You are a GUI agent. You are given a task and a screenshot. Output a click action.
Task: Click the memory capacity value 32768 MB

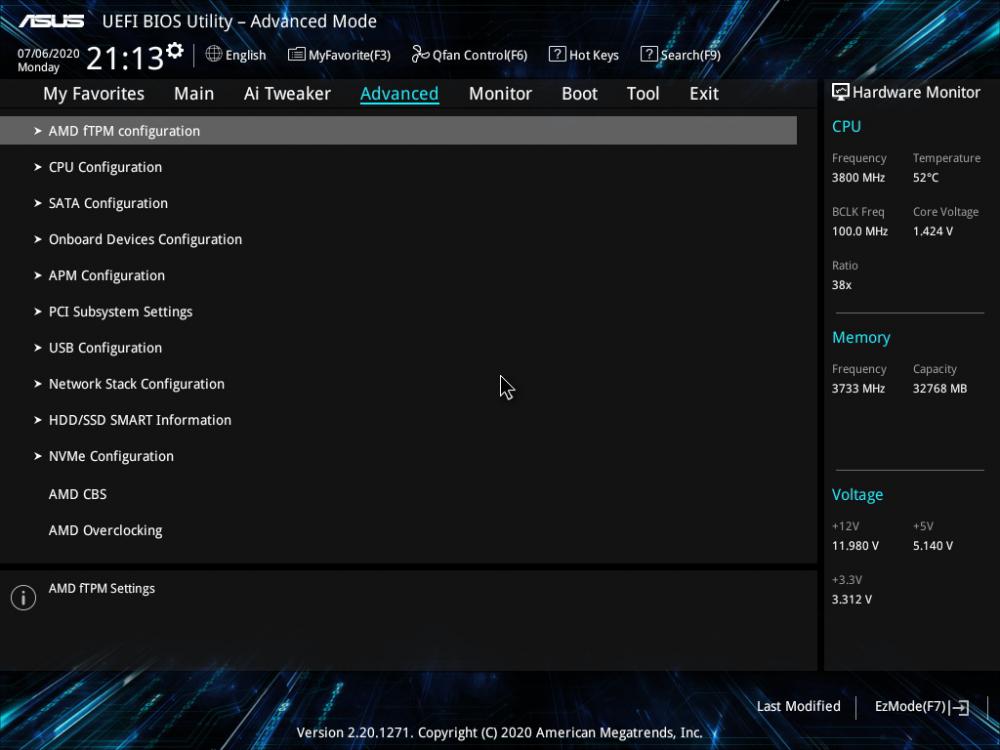pyautogui.click(x=939, y=388)
